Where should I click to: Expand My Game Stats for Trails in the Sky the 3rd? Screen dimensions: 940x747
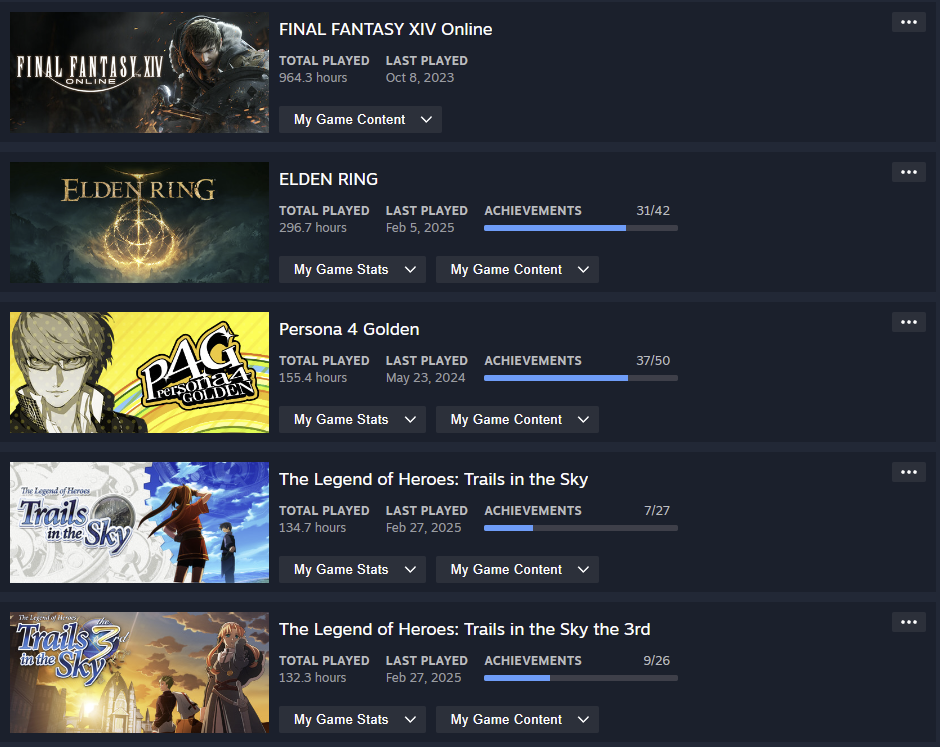[x=352, y=719]
